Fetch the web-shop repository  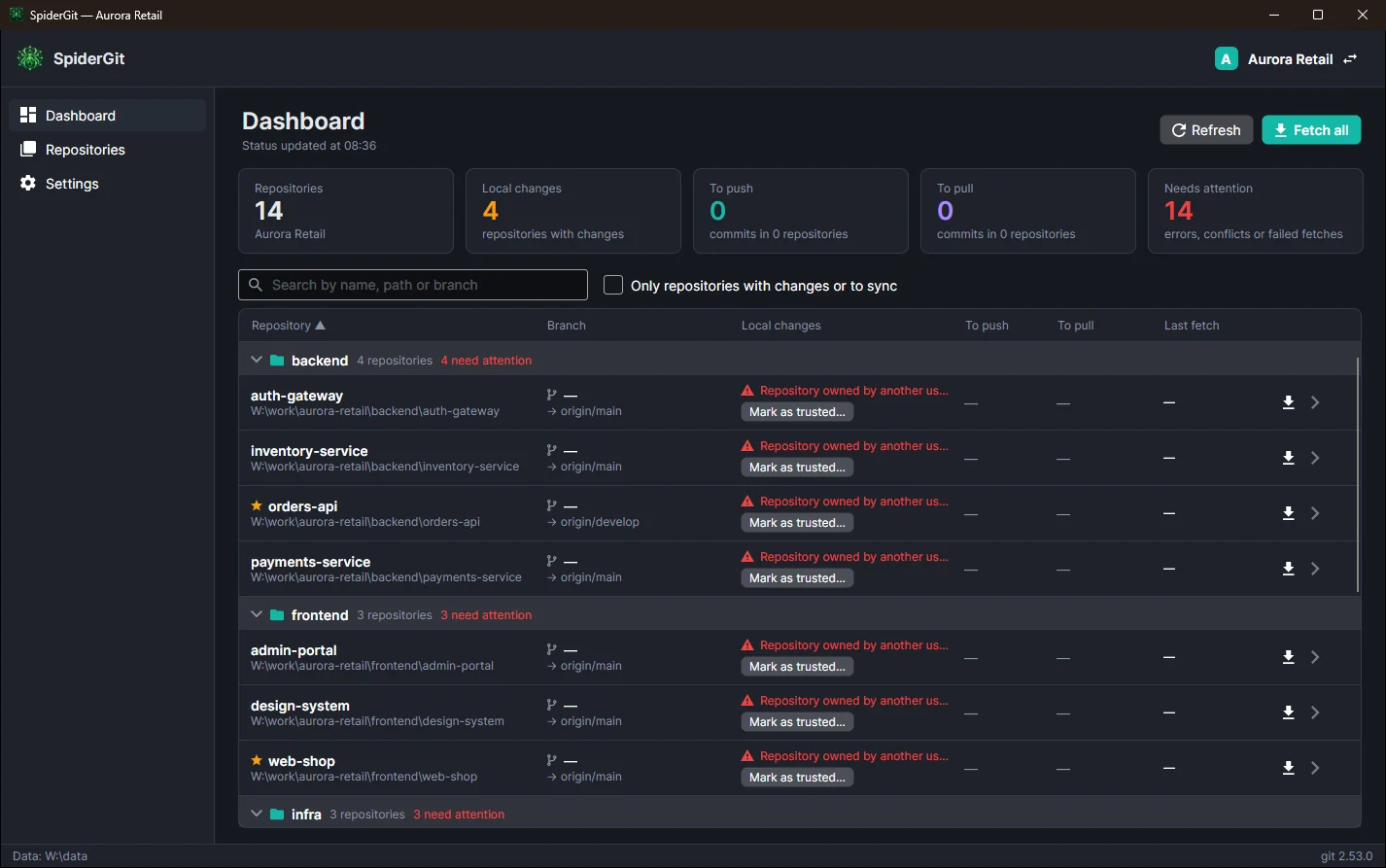pos(1288,768)
